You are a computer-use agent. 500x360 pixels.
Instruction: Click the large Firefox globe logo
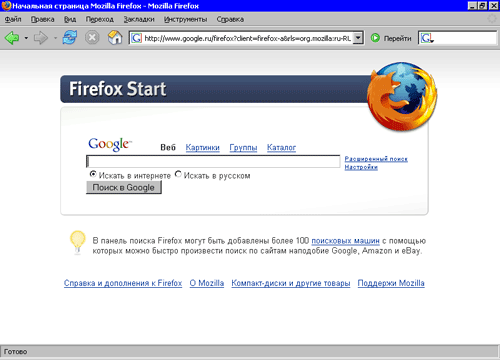(x=402, y=96)
